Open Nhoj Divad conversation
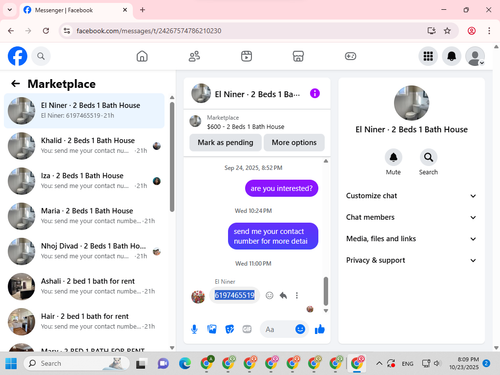500x375 pixels. (84, 251)
